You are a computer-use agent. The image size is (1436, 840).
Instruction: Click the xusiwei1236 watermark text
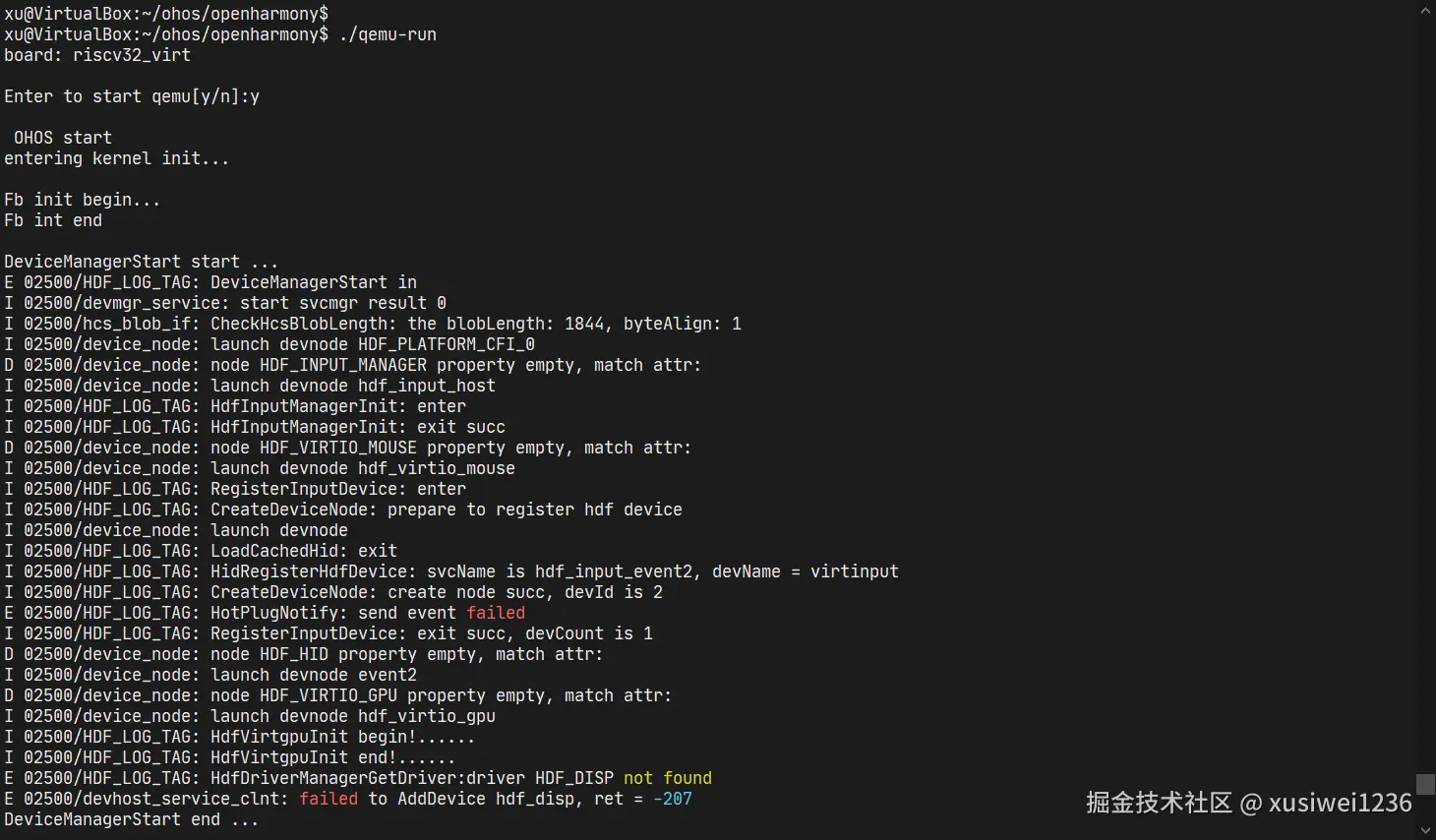[x=1341, y=803]
